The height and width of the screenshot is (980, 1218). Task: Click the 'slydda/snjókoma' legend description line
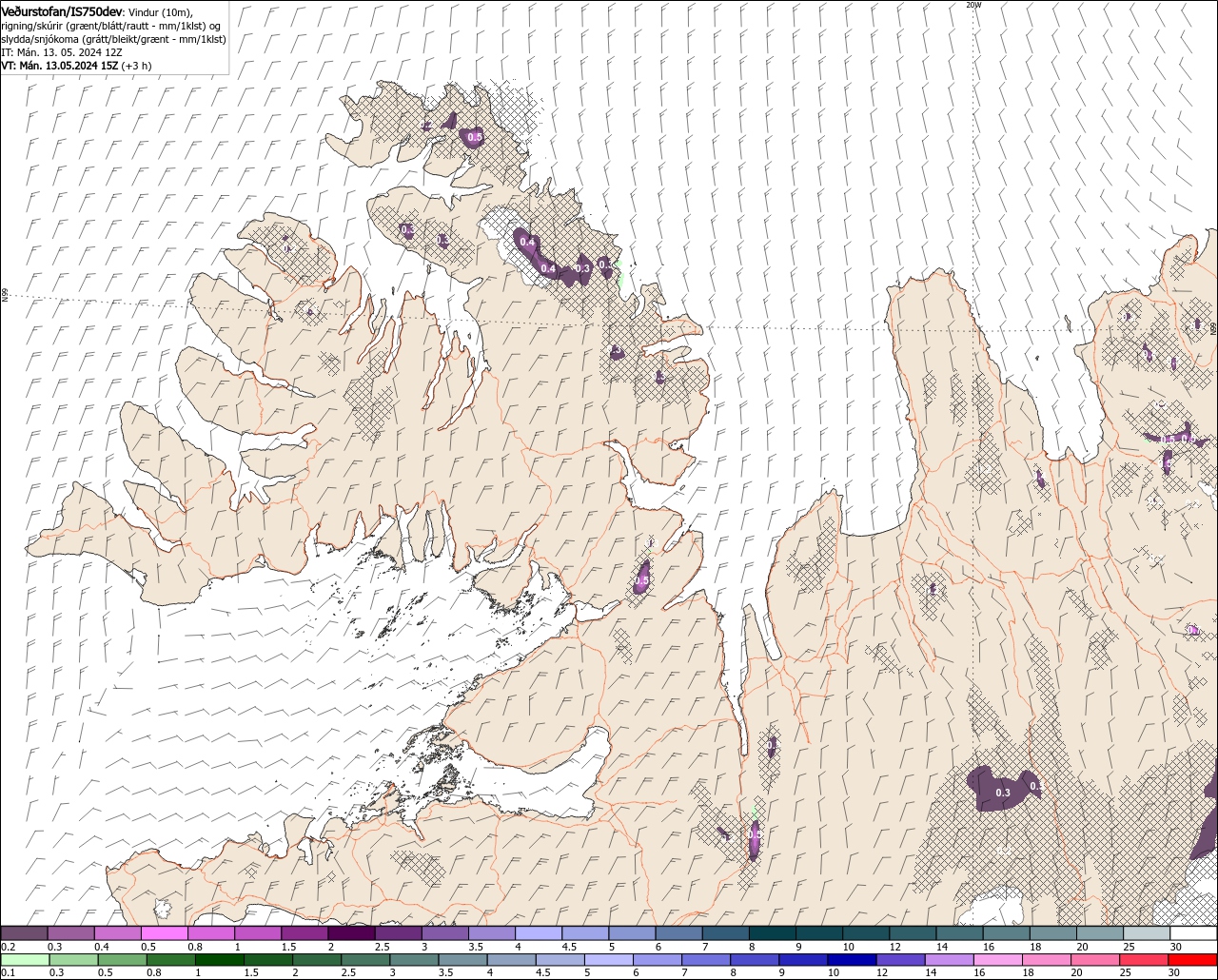pos(113,38)
